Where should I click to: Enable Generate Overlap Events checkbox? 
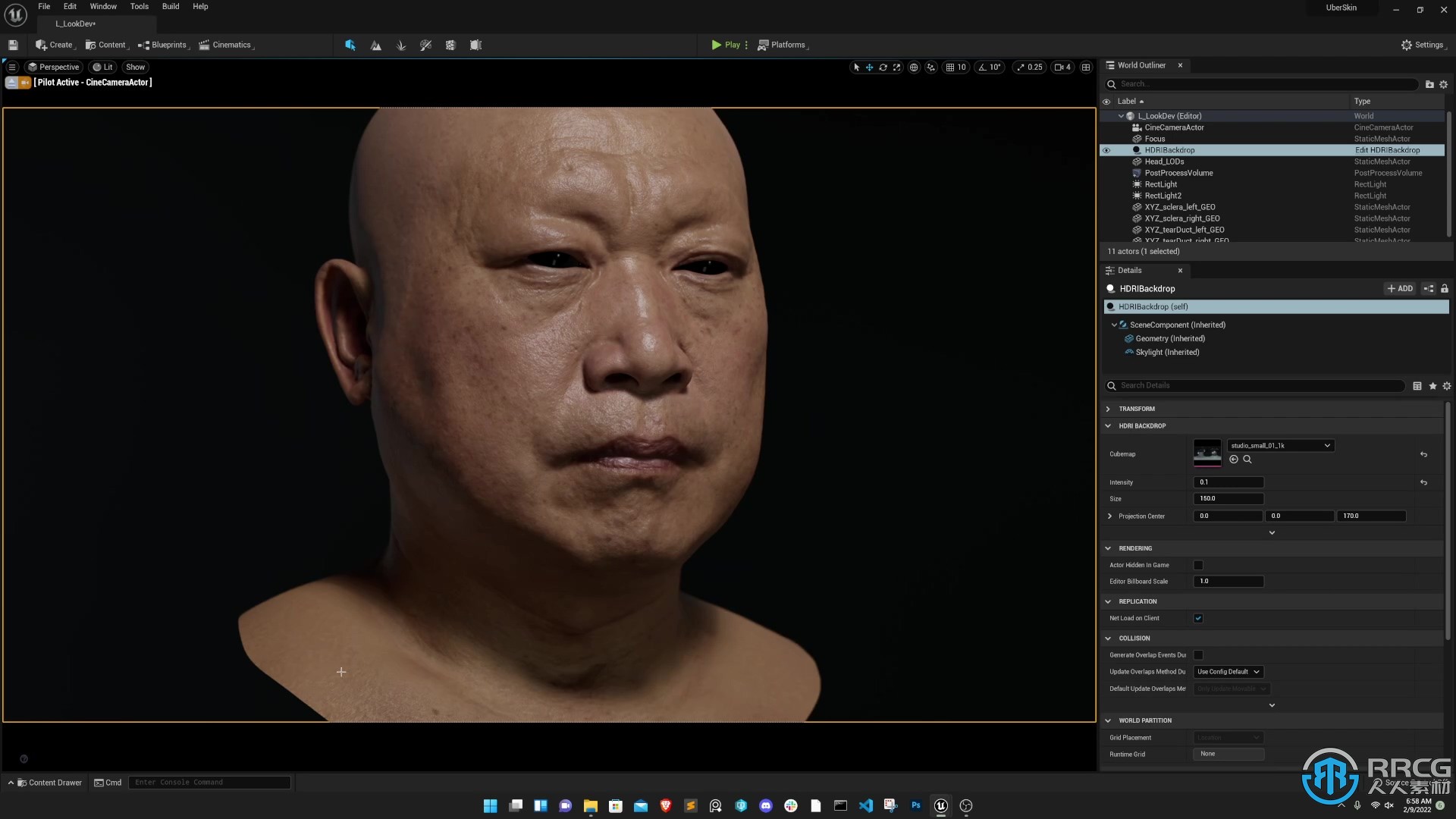[x=1198, y=655]
